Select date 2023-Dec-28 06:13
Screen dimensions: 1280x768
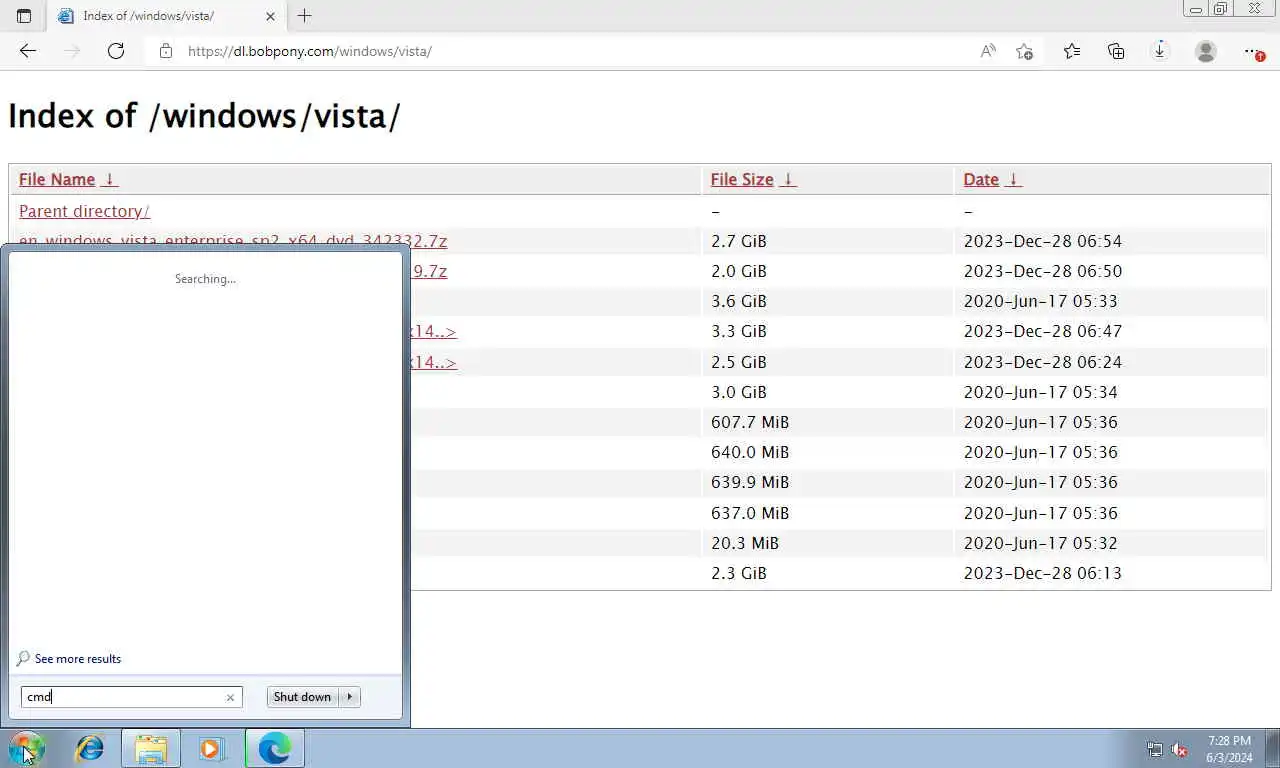tap(1042, 573)
